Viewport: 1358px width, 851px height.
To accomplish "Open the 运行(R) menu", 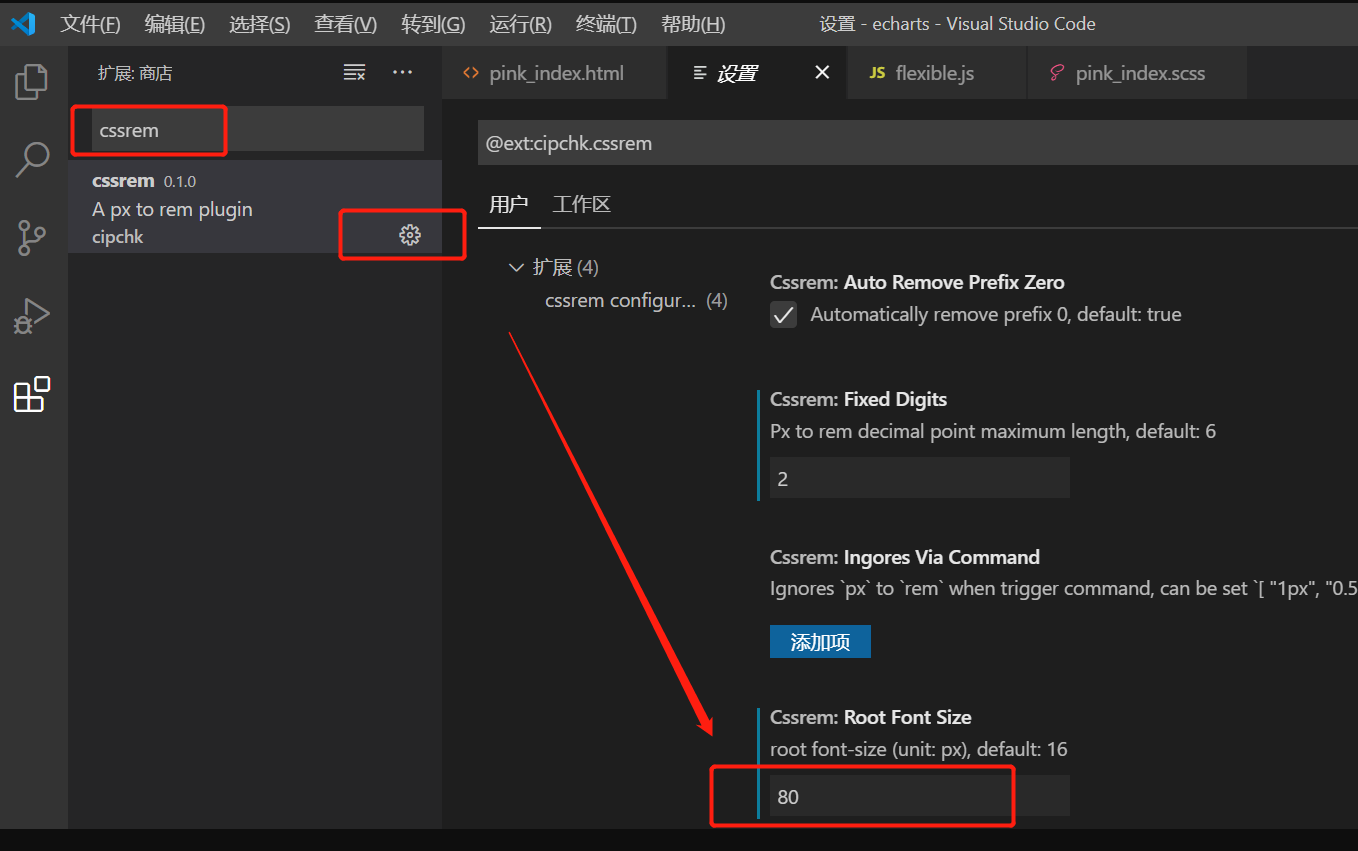I will click(521, 24).
